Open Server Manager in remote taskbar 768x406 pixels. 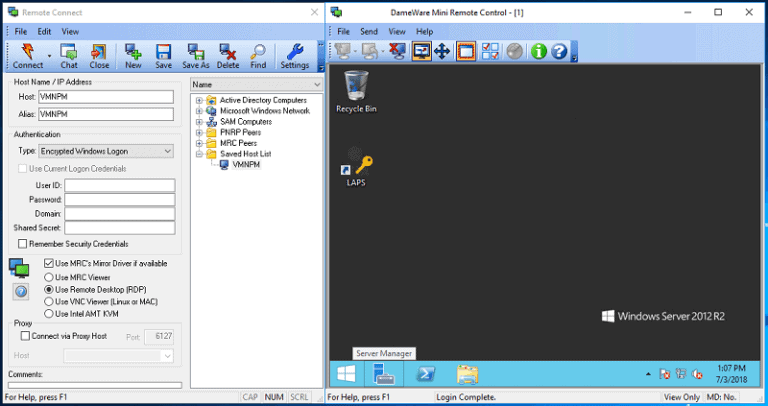pyautogui.click(x=384, y=374)
